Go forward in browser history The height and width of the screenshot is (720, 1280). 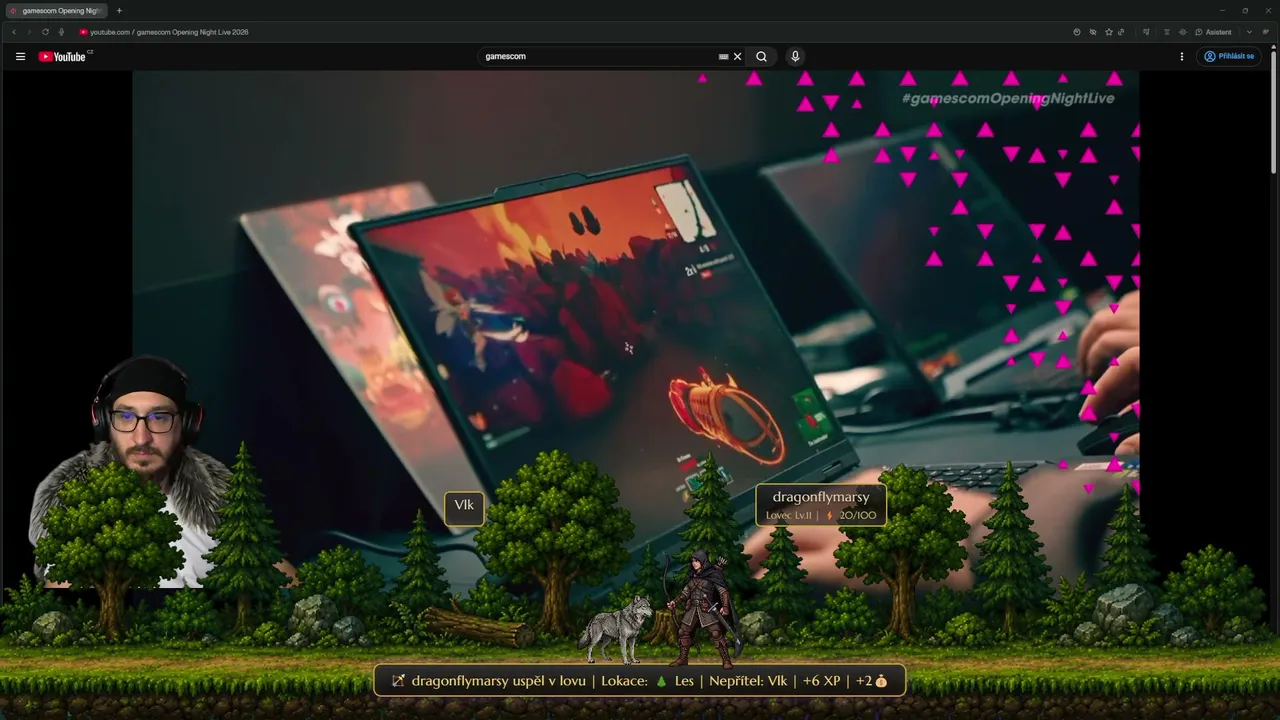click(30, 32)
